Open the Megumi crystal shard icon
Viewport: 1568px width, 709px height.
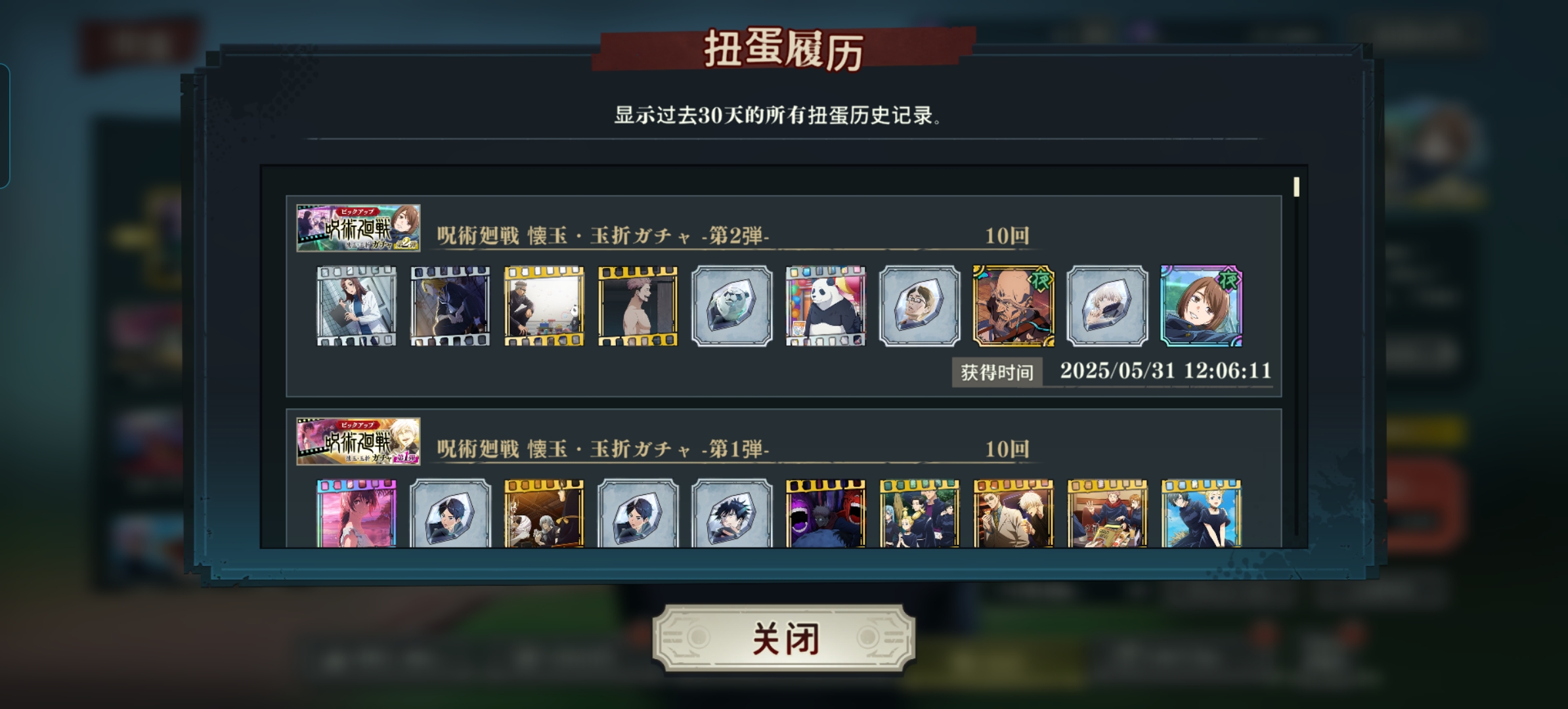731,513
